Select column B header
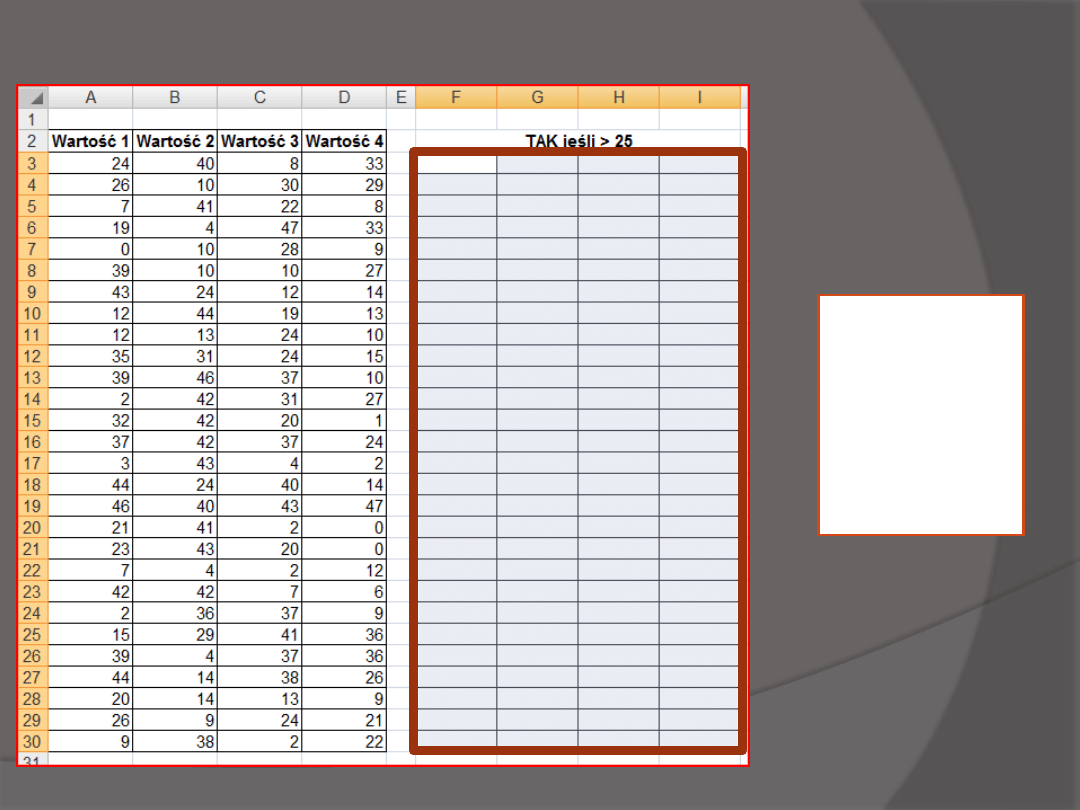This screenshot has height=810, width=1080. [x=175, y=97]
